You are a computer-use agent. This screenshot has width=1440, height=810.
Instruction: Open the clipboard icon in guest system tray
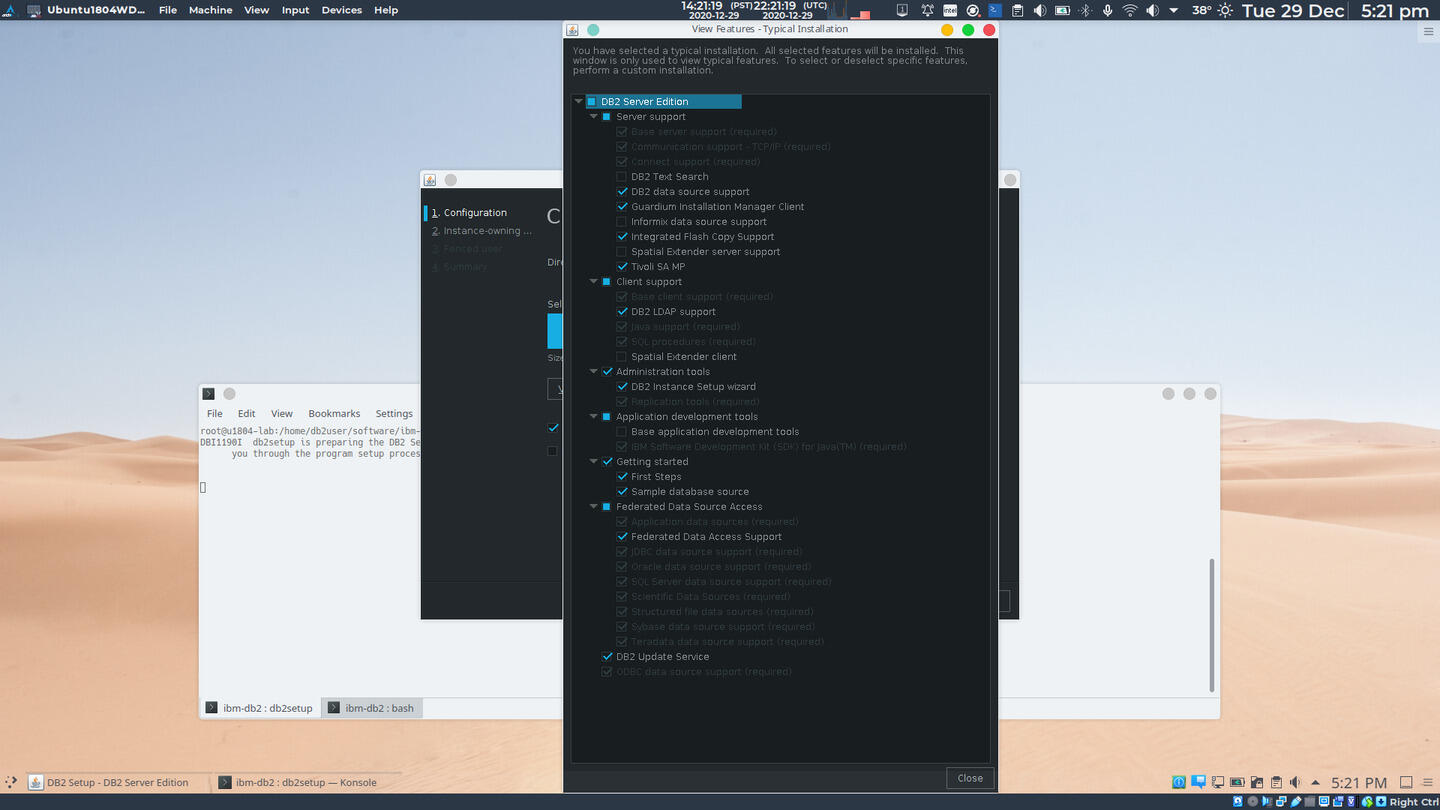coord(1276,782)
